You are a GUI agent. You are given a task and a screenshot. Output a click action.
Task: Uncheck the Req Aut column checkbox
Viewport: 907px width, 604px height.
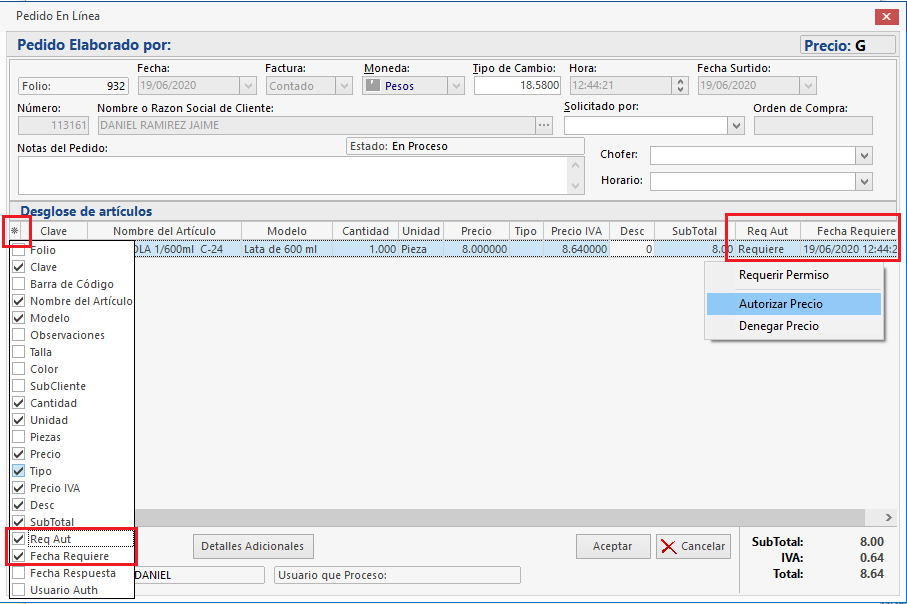(19, 539)
